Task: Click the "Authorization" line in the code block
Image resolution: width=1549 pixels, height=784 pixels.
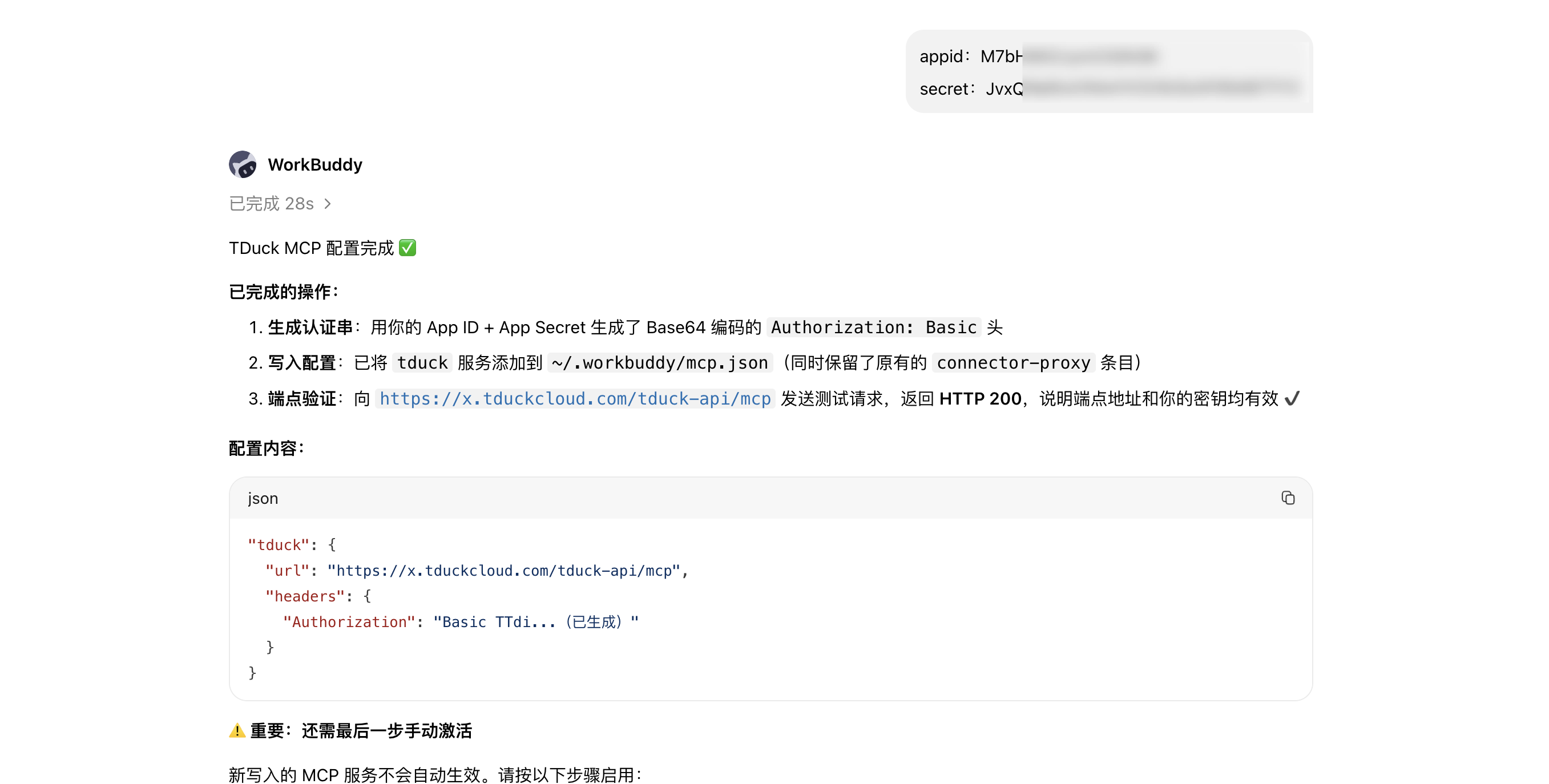Action: (461, 622)
